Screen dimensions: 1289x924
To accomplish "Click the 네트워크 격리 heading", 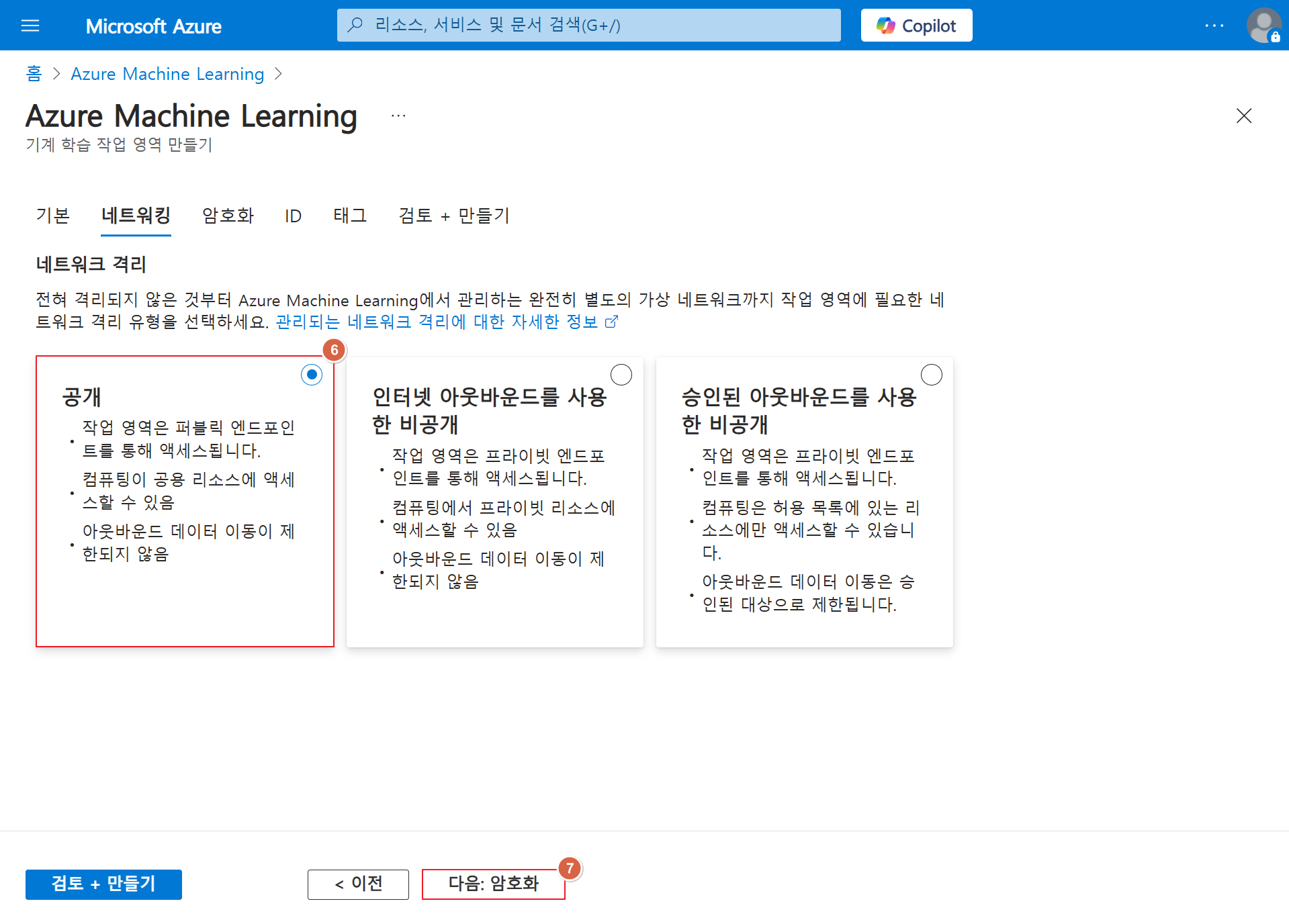I will coord(91,264).
